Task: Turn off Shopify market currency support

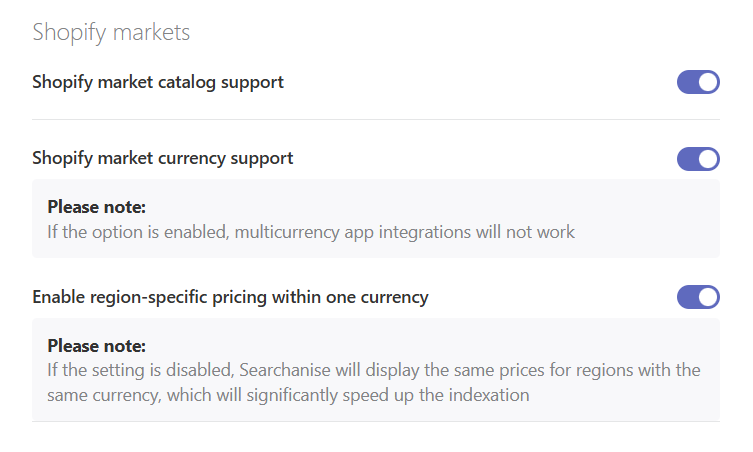Action: (698, 158)
